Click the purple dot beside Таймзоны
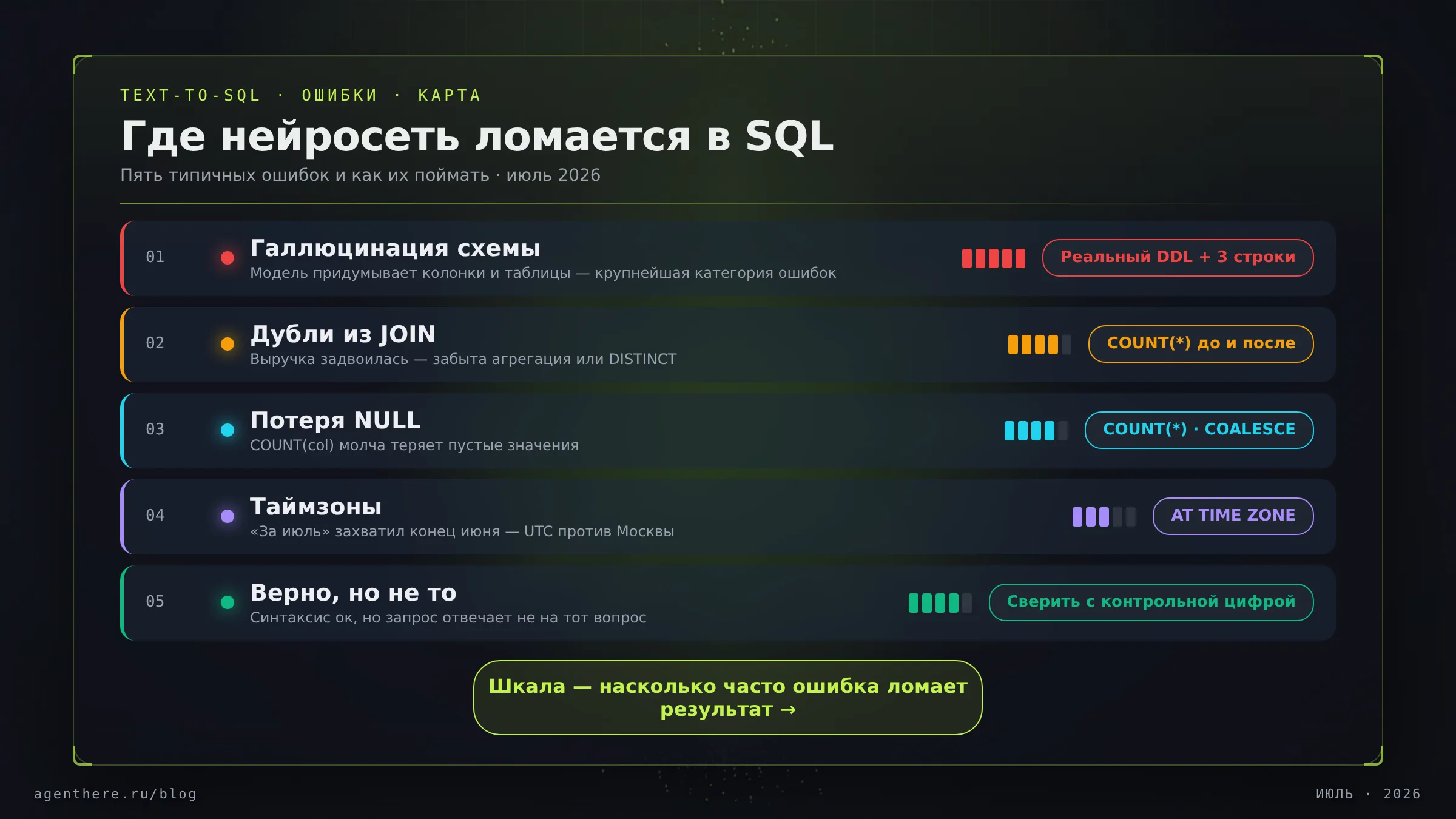1456x819 pixels. (x=227, y=516)
